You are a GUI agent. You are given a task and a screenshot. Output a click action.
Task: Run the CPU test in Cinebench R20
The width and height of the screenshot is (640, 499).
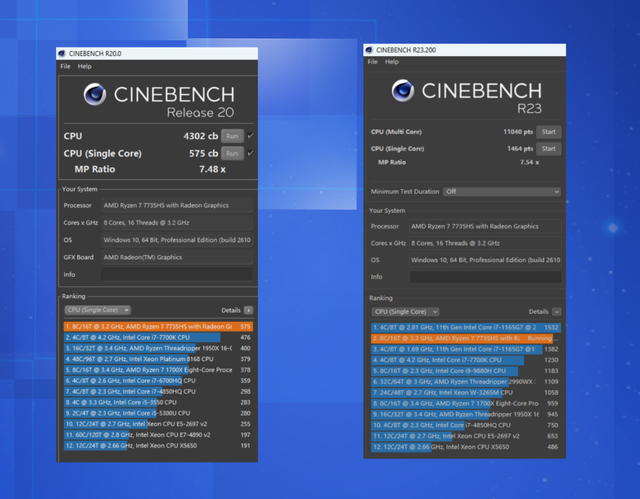click(231, 135)
